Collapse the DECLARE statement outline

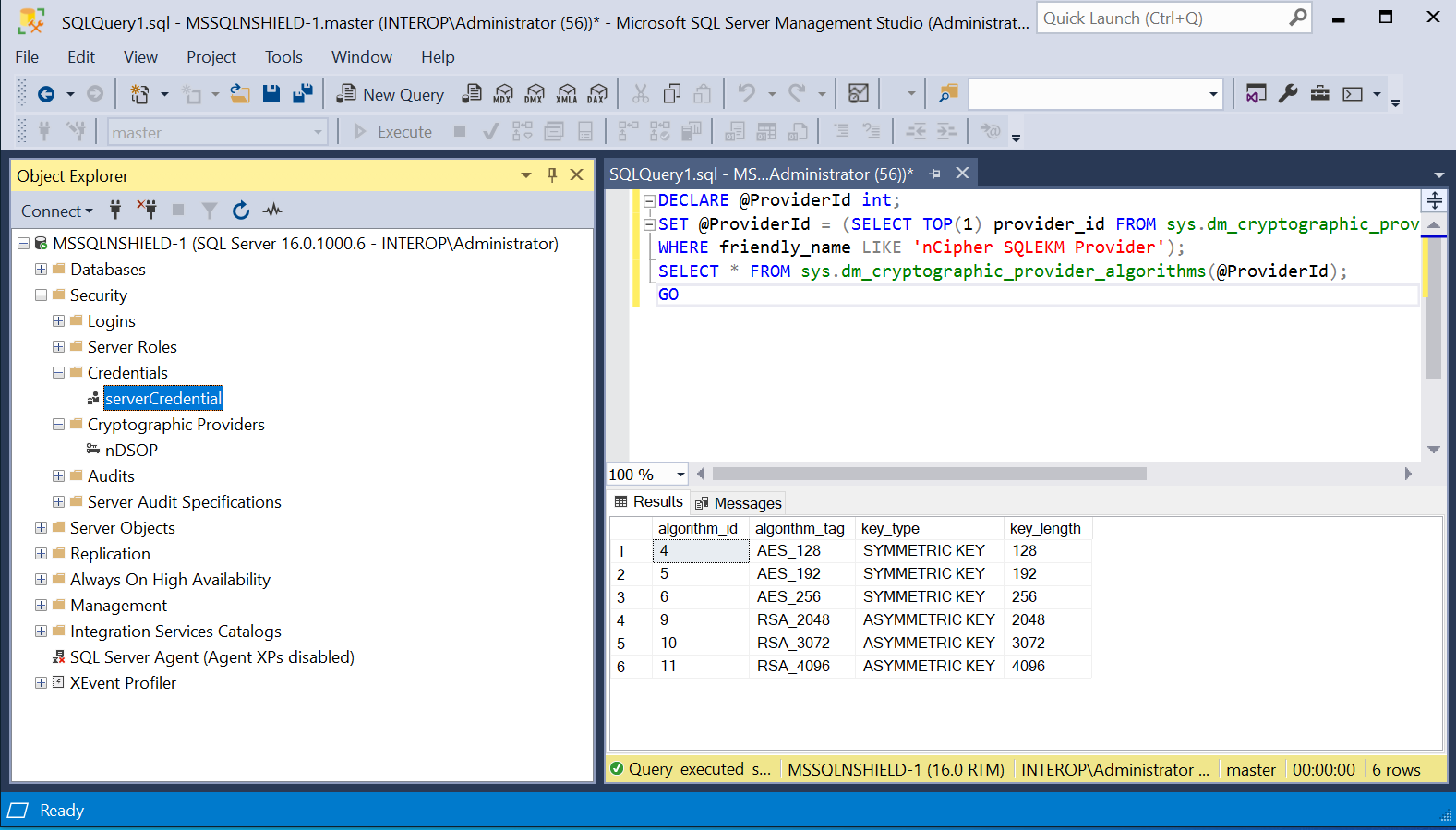click(649, 200)
